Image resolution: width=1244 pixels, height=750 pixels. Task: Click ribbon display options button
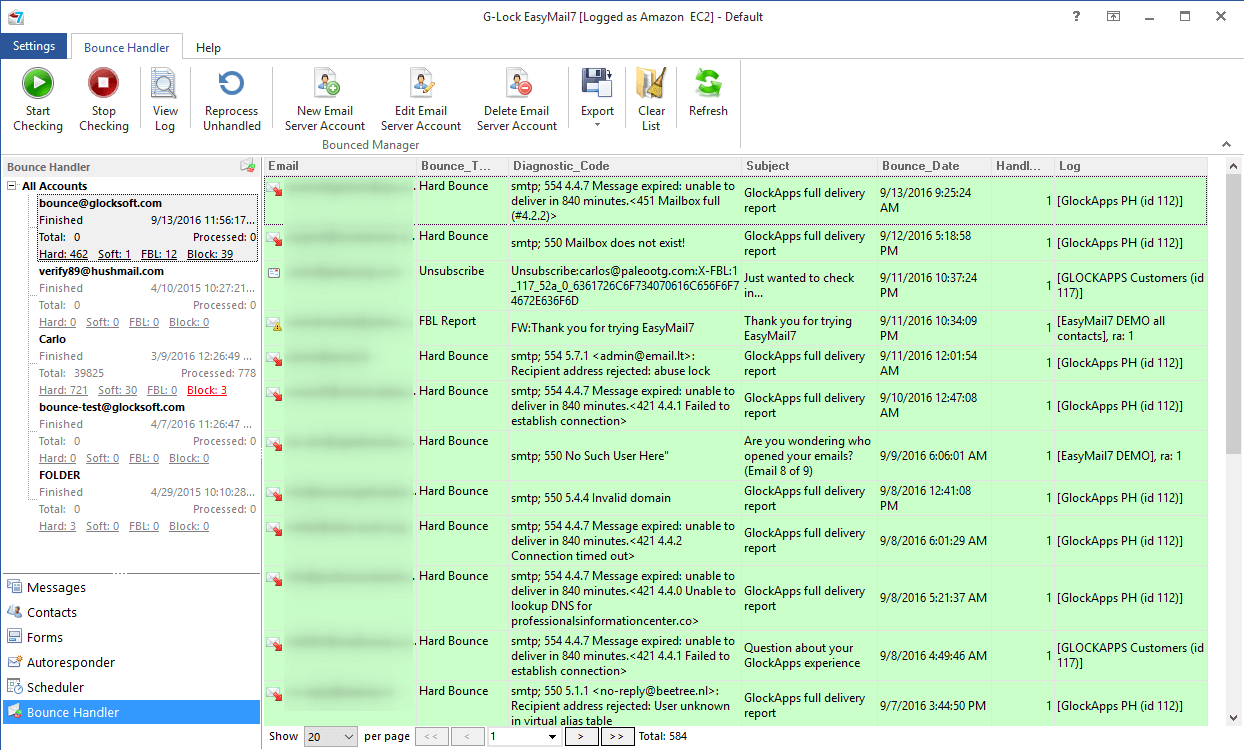(1113, 16)
